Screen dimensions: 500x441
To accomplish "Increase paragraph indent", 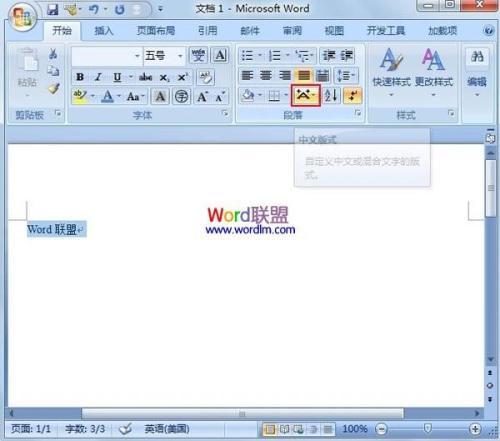I will pyautogui.click(x=346, y=56).
